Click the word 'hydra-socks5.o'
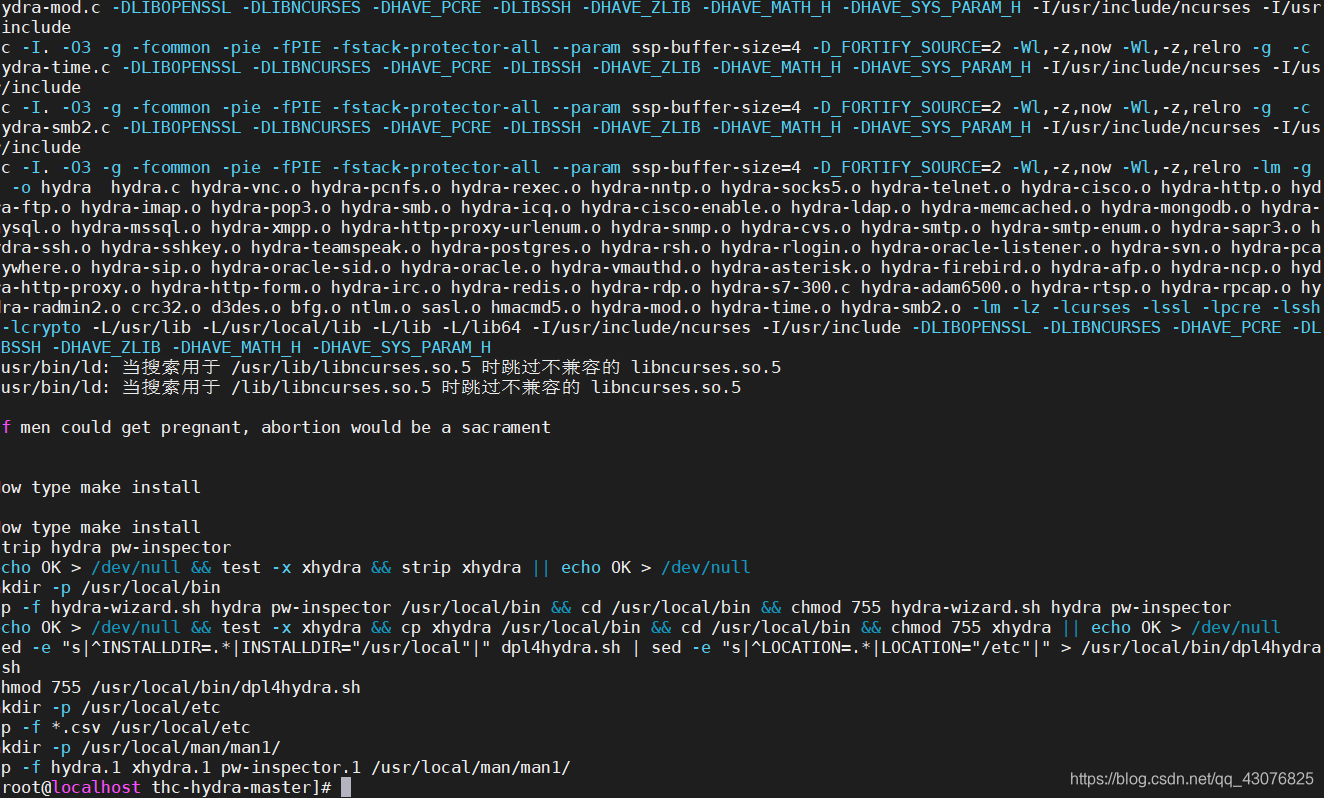Viewport: 1324px width, 798px height. tap(791, 188)
